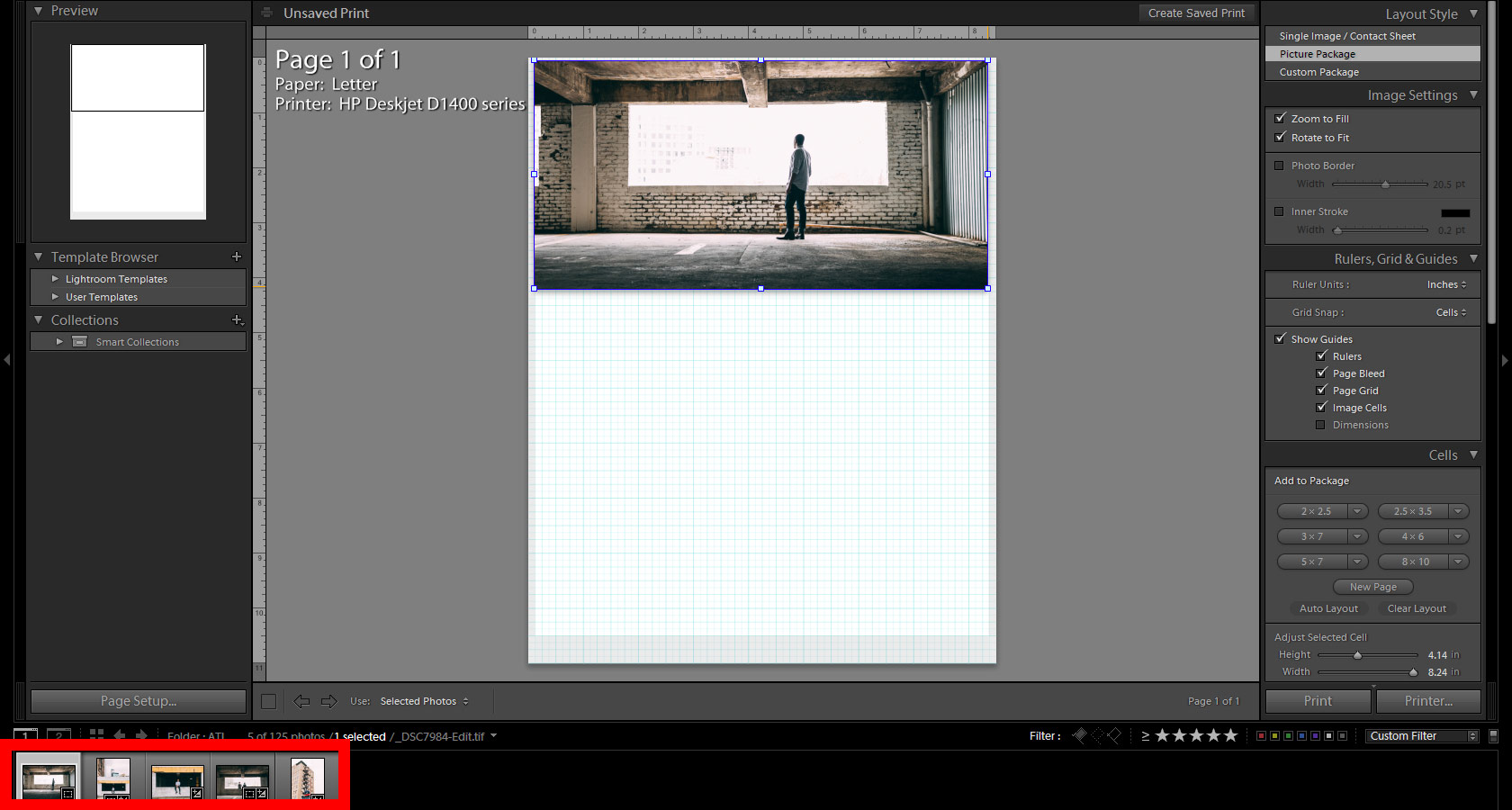The height and width of the screenshot is (810, 1512).
Task: Select the Custom Package layout style
Action: (1372, 72)
